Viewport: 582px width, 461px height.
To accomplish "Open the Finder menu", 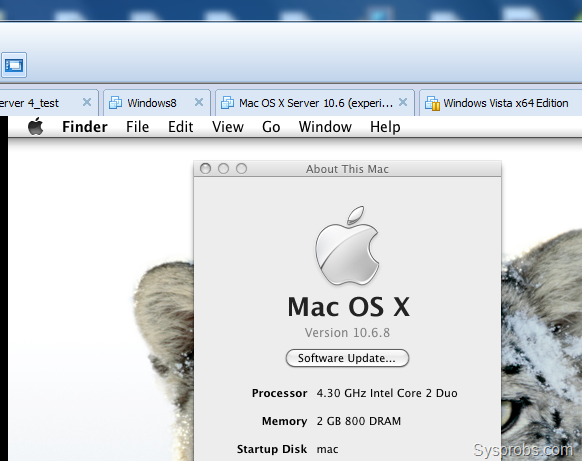I will click(x=85, y=127).
